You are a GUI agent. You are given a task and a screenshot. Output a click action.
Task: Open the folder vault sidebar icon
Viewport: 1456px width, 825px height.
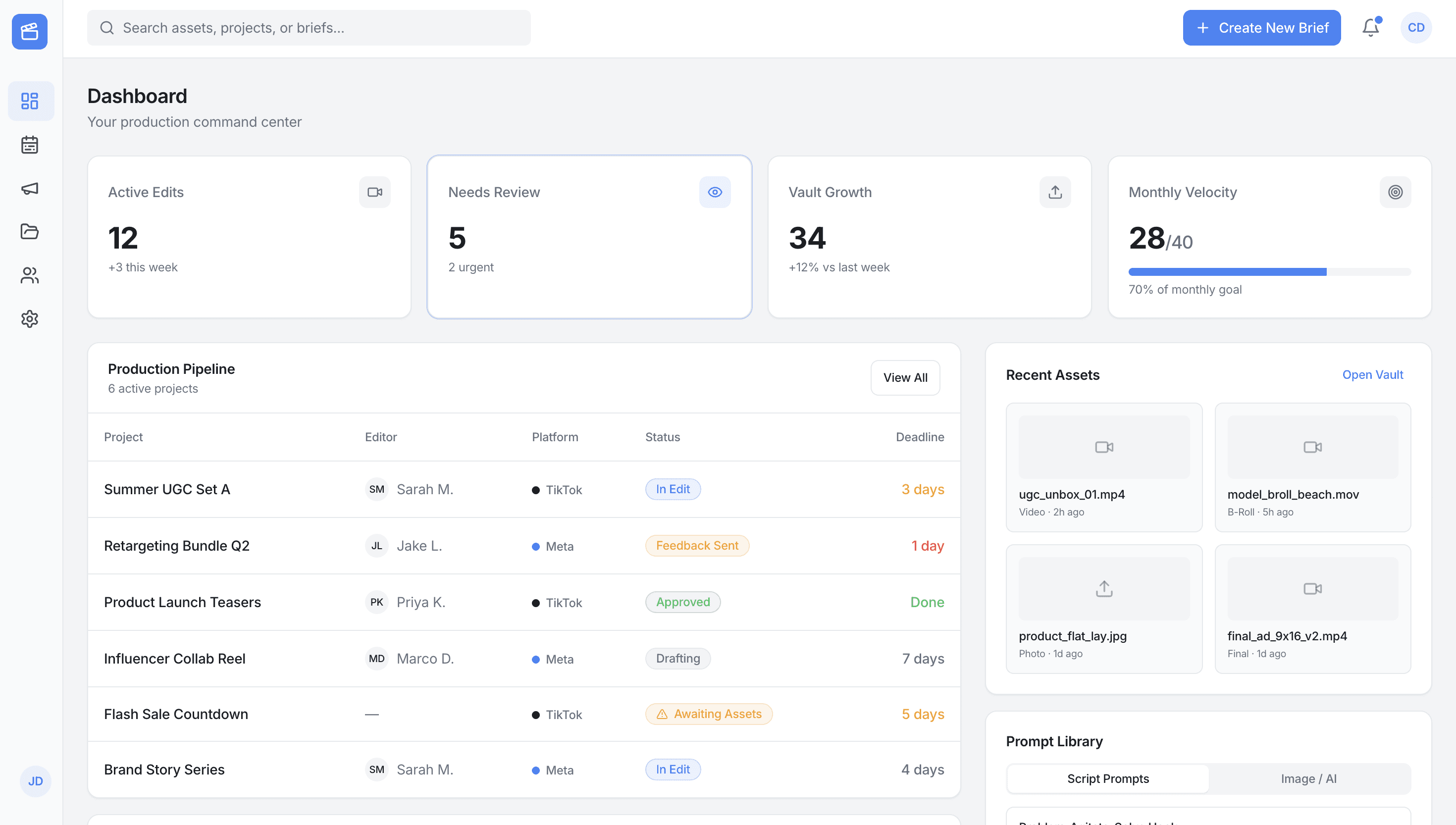29,232
